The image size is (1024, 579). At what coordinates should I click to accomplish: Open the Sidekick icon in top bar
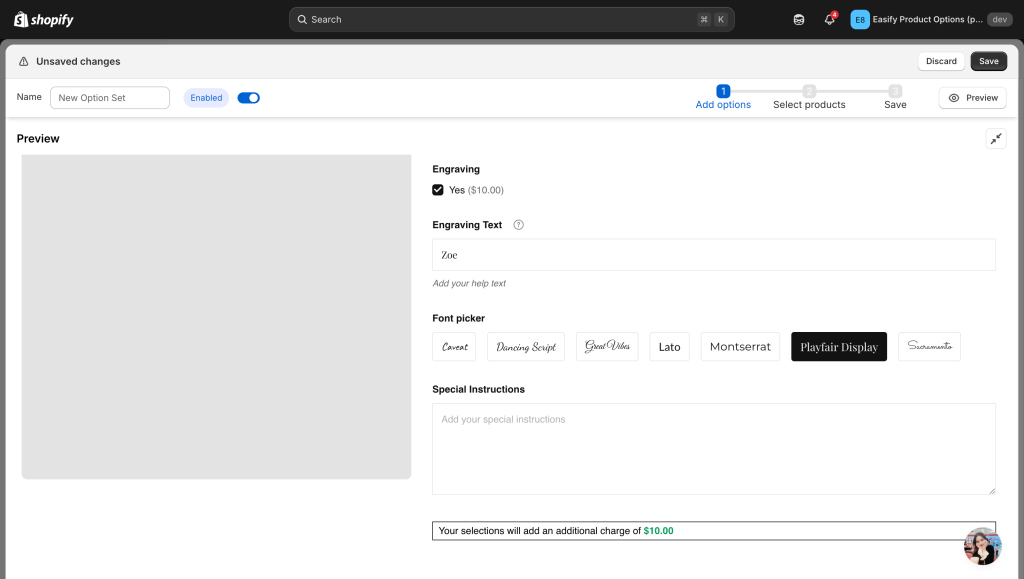[798, 20]
